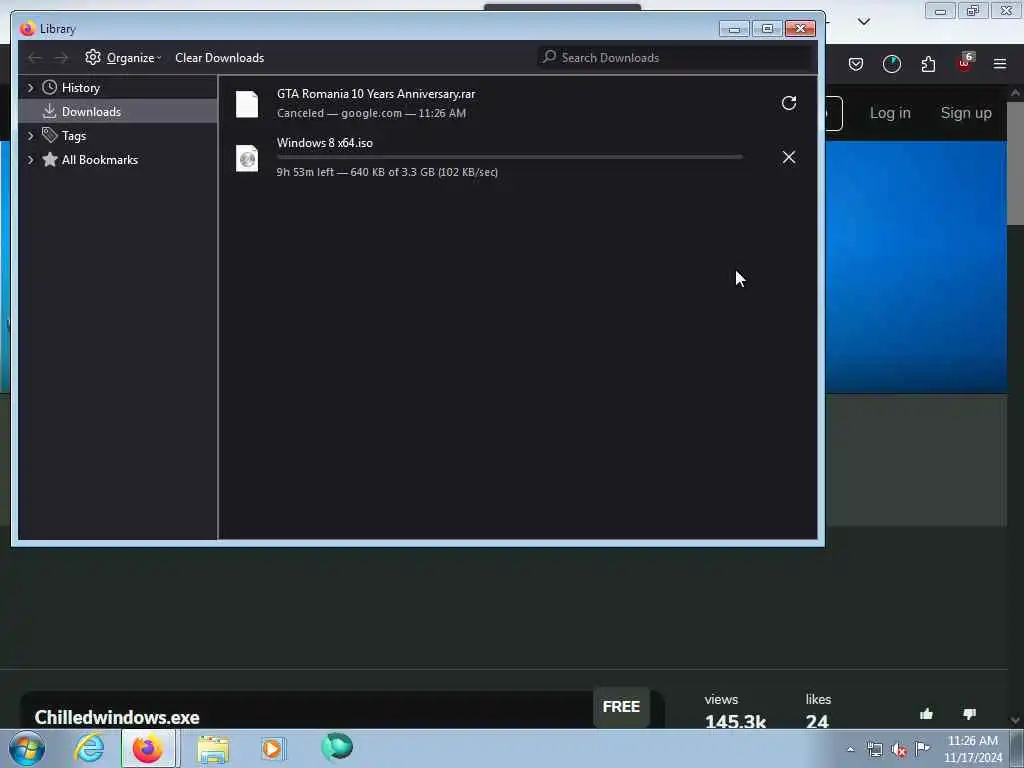Click the Log in link
The height and width of the screenshot is (768, 1024).
tap(889, 113)
